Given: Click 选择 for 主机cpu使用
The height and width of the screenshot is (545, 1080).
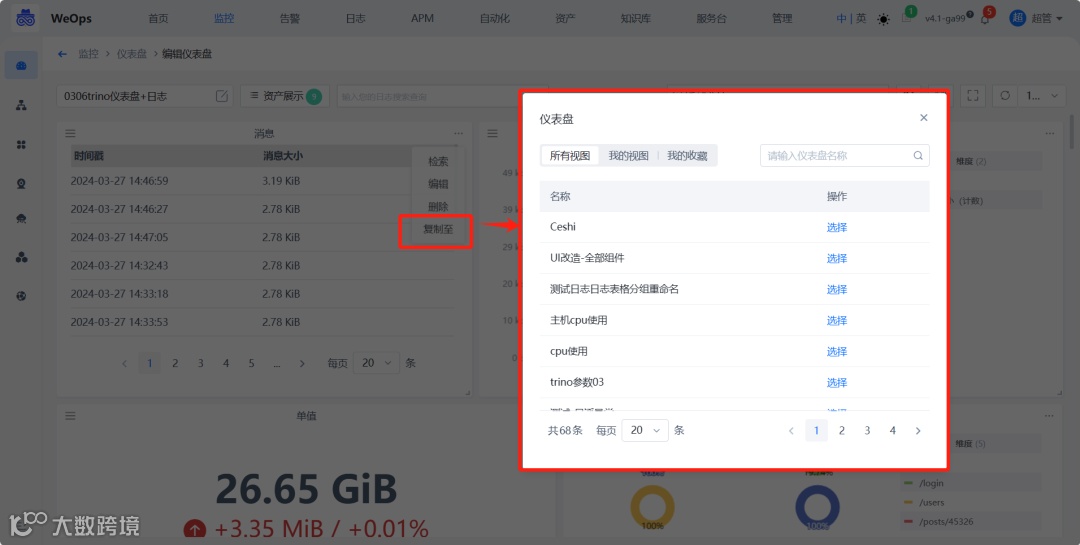Looking at the screenshot, I should click(837, 320).
